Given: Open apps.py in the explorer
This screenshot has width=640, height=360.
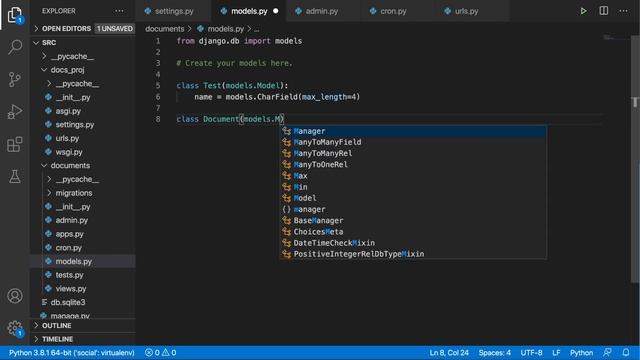Looking at the screenshot, I should pos(69,234).
